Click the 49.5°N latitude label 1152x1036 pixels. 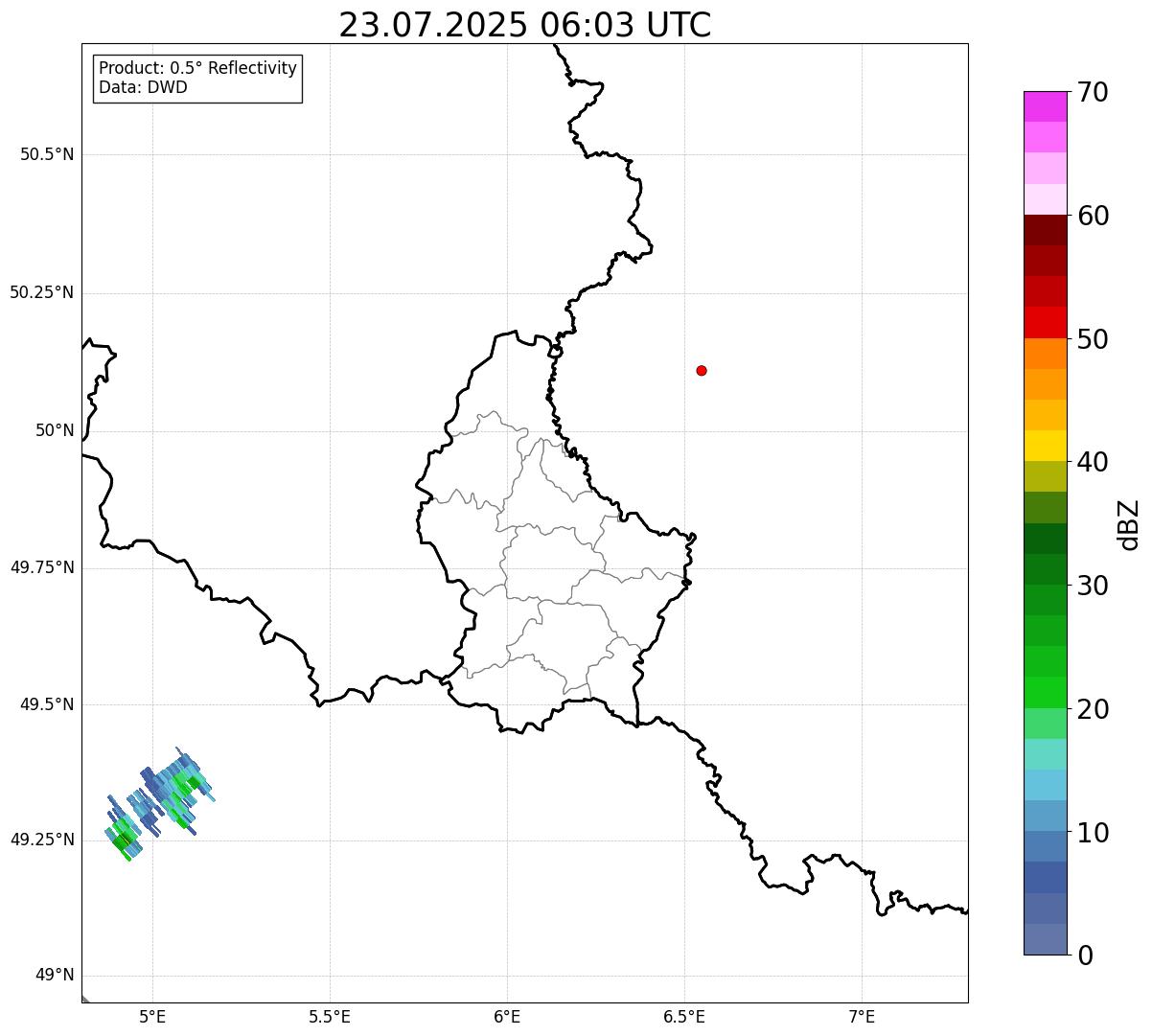(47, 704)
